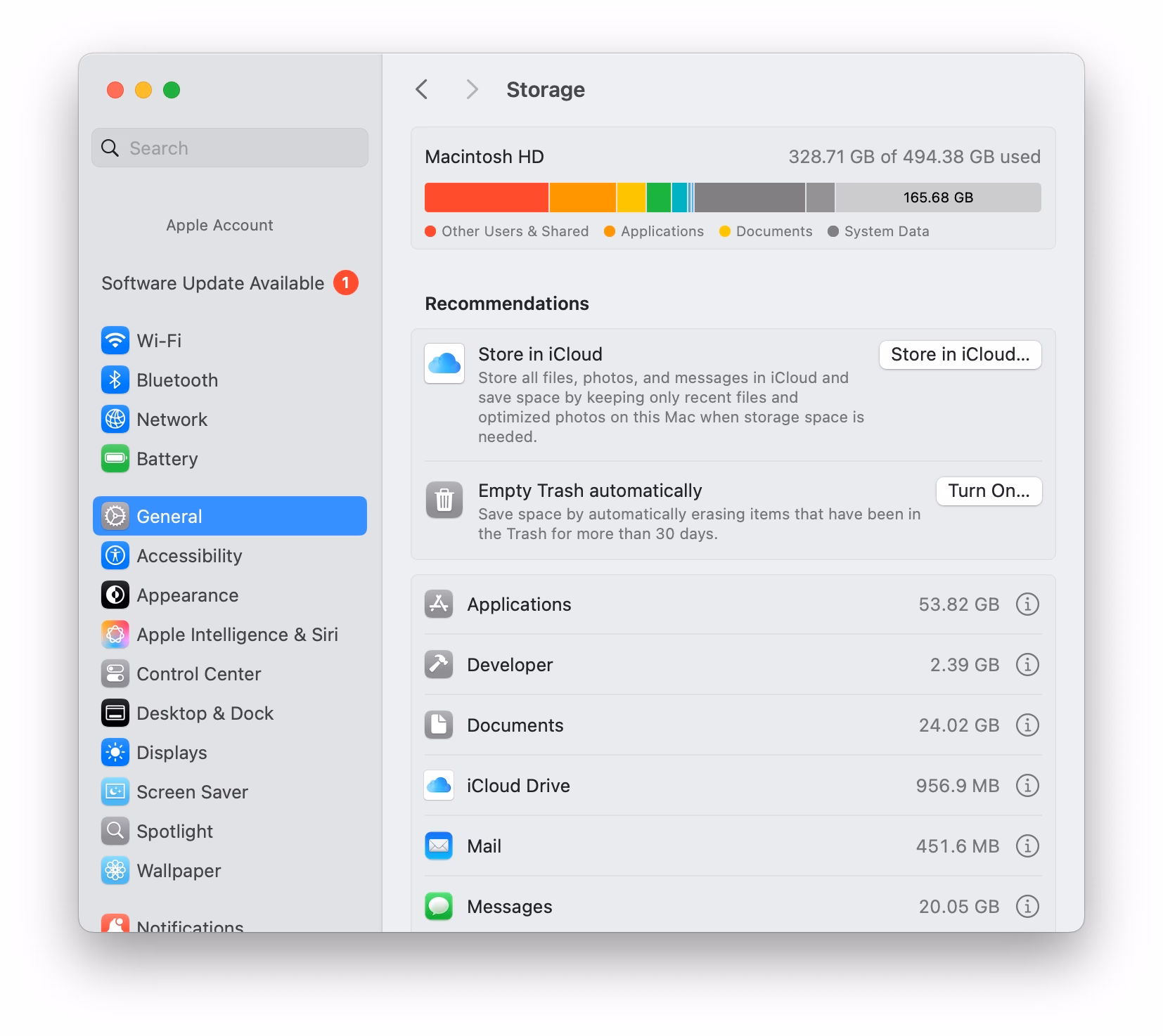Click the forward navigation chevron
This screenshot has height=1036, width=1163.
click(472, 89)
